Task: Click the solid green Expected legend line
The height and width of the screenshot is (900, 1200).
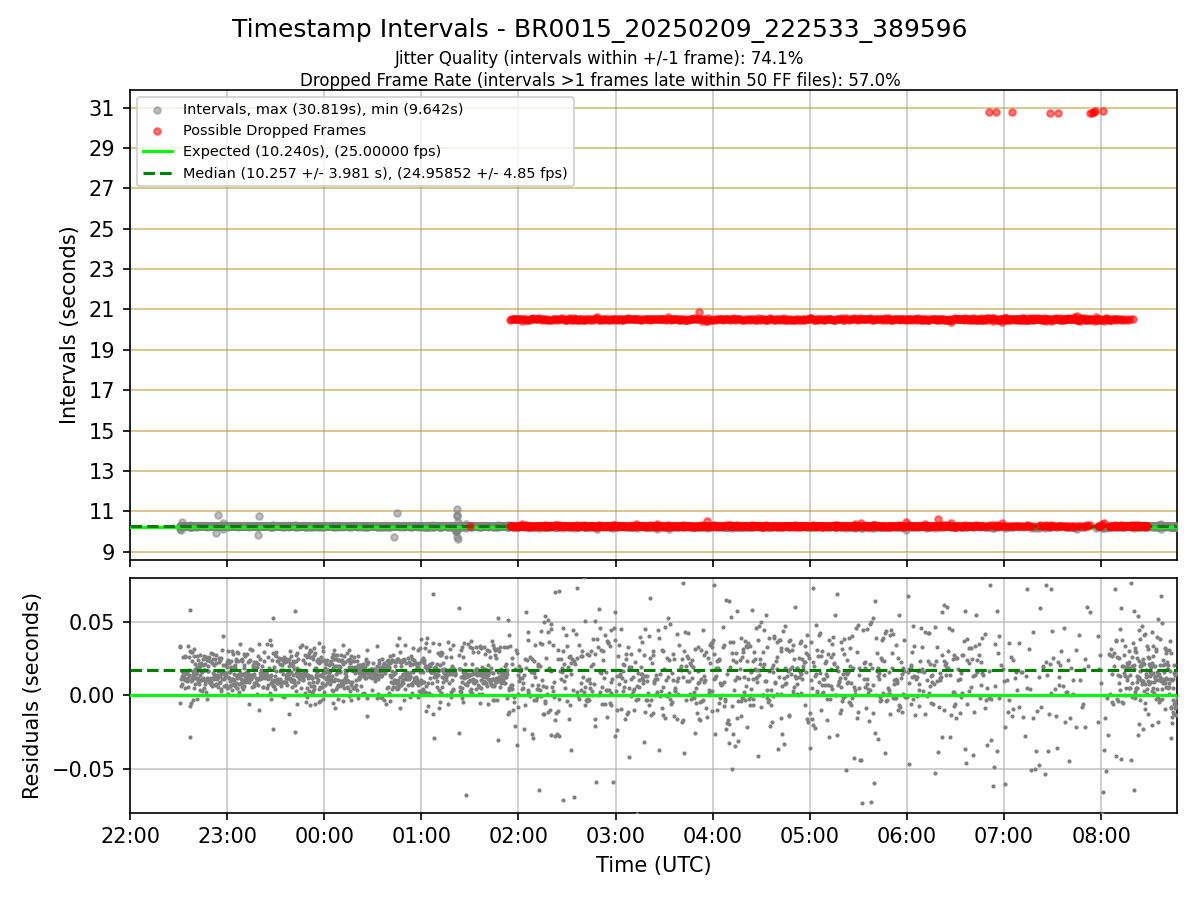Action: [x=156, y=152]
